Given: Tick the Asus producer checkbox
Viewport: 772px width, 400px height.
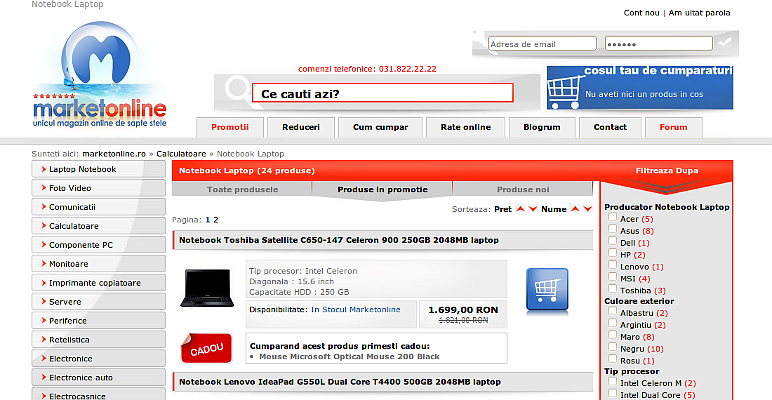Looking at the screenshot, I should [x=612, y=229].
